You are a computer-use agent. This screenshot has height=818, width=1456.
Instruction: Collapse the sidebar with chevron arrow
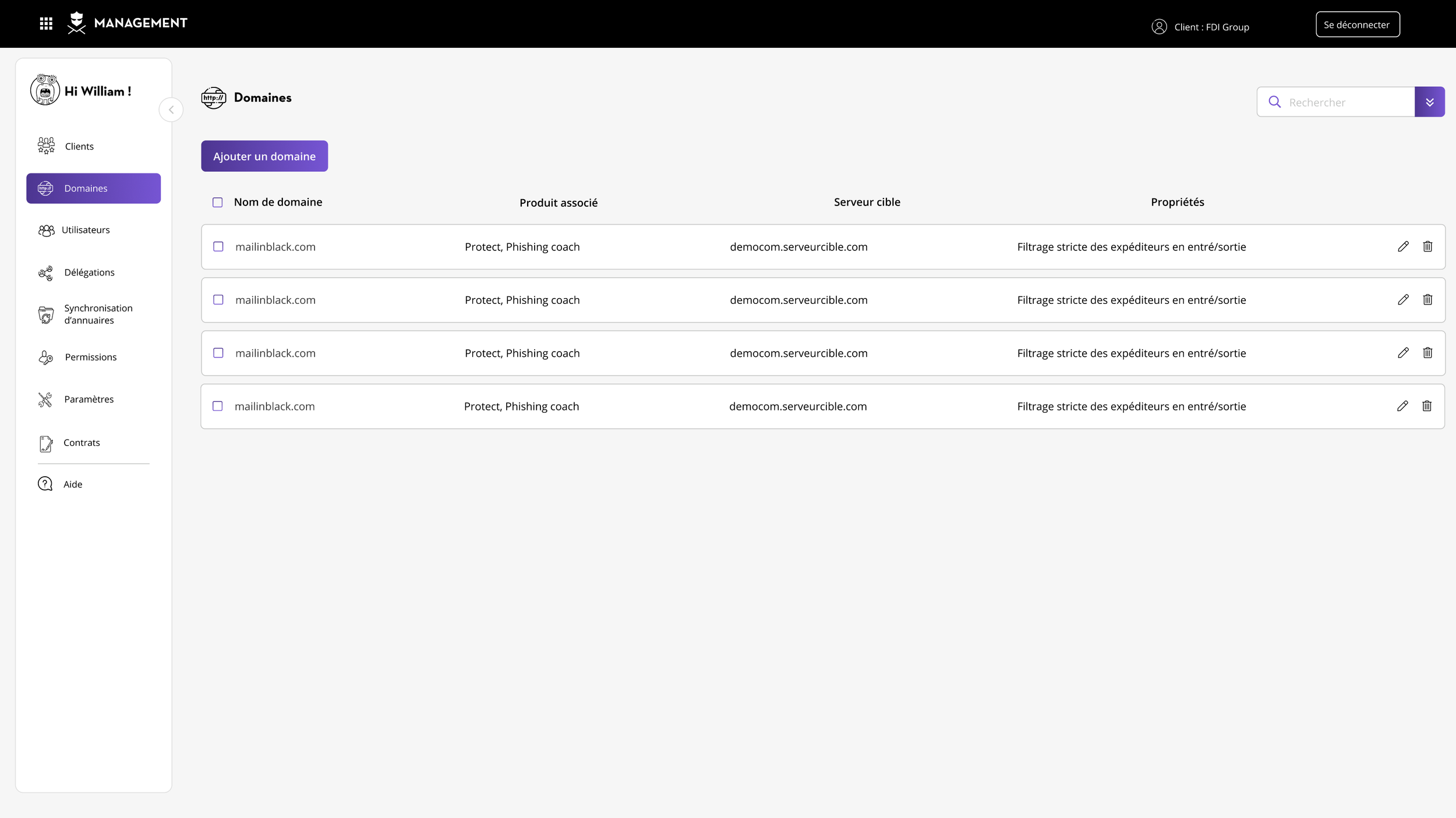[171, 109]
